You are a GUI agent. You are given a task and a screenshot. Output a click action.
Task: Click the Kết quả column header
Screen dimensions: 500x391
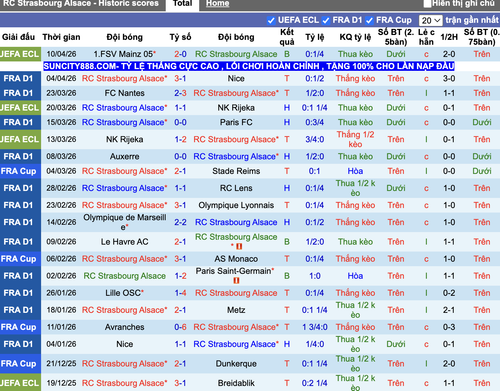(x=287, y=37)
